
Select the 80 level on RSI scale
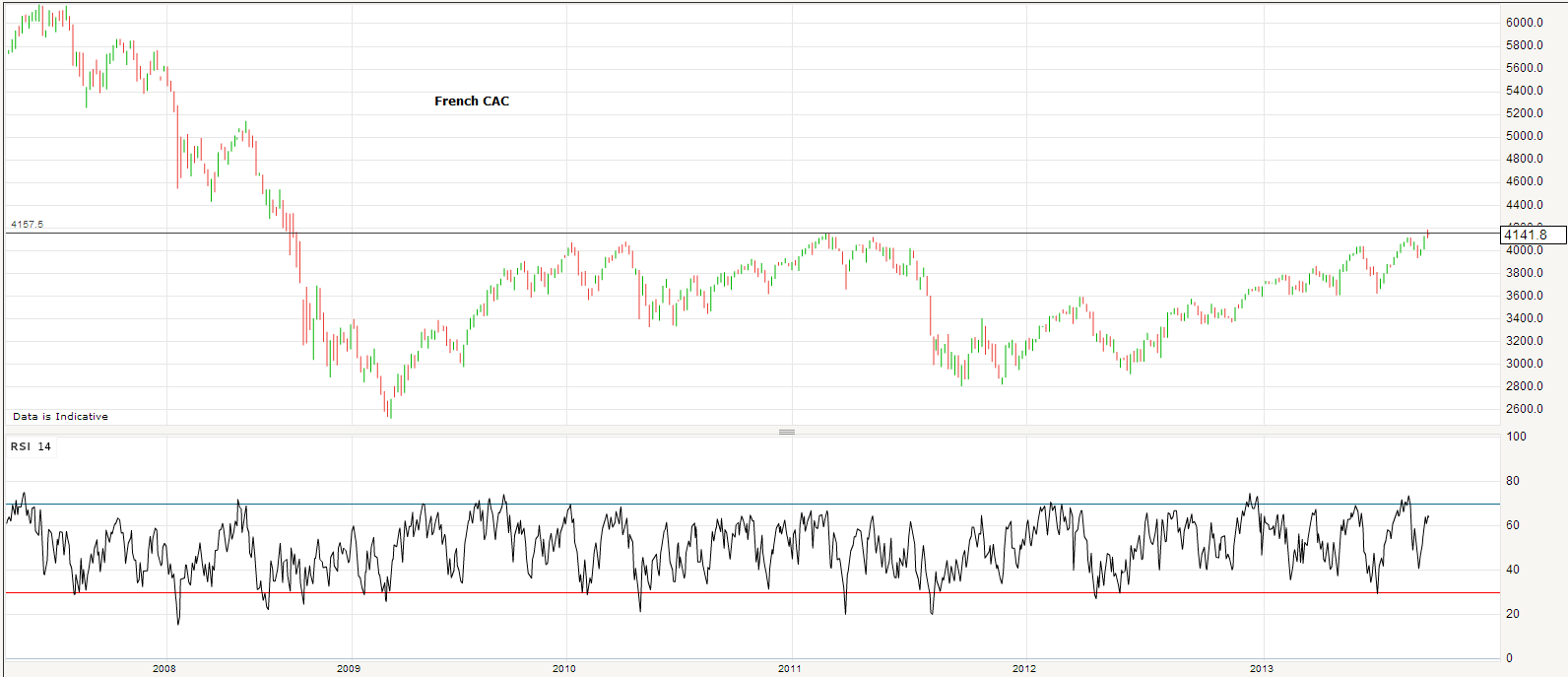pos(1513,481)
